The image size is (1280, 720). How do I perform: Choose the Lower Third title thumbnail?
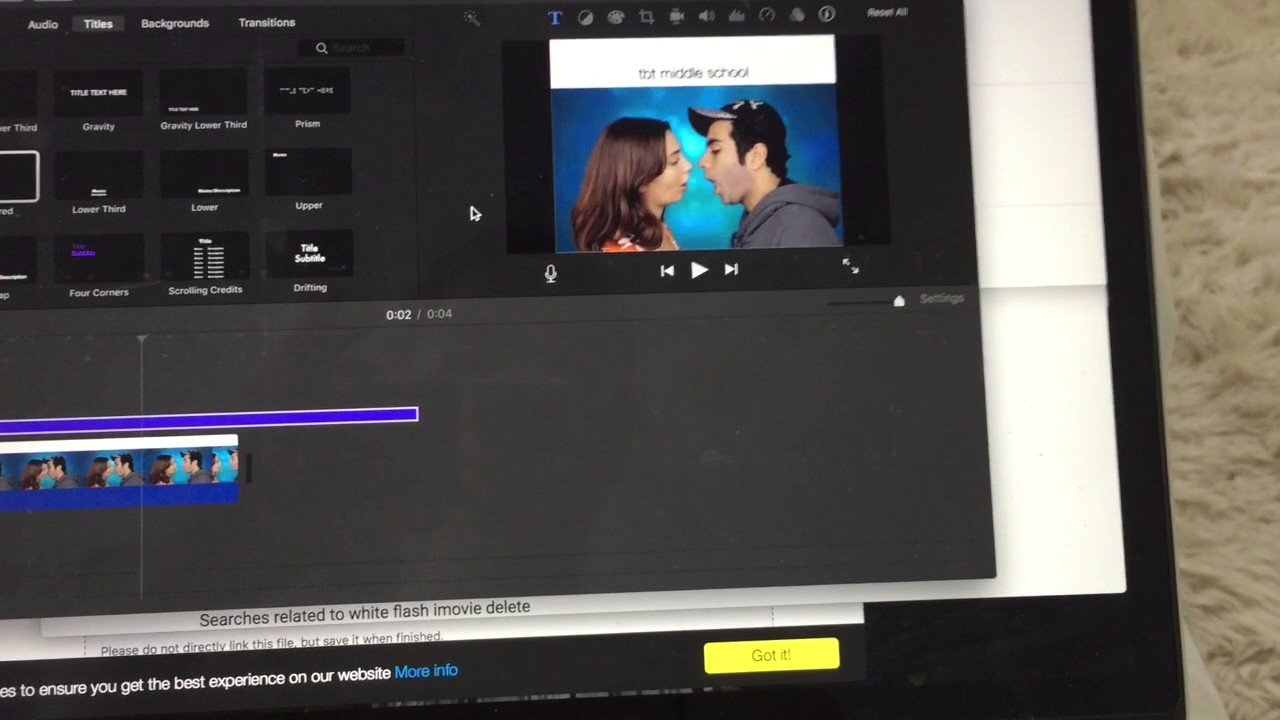(98, 177)
